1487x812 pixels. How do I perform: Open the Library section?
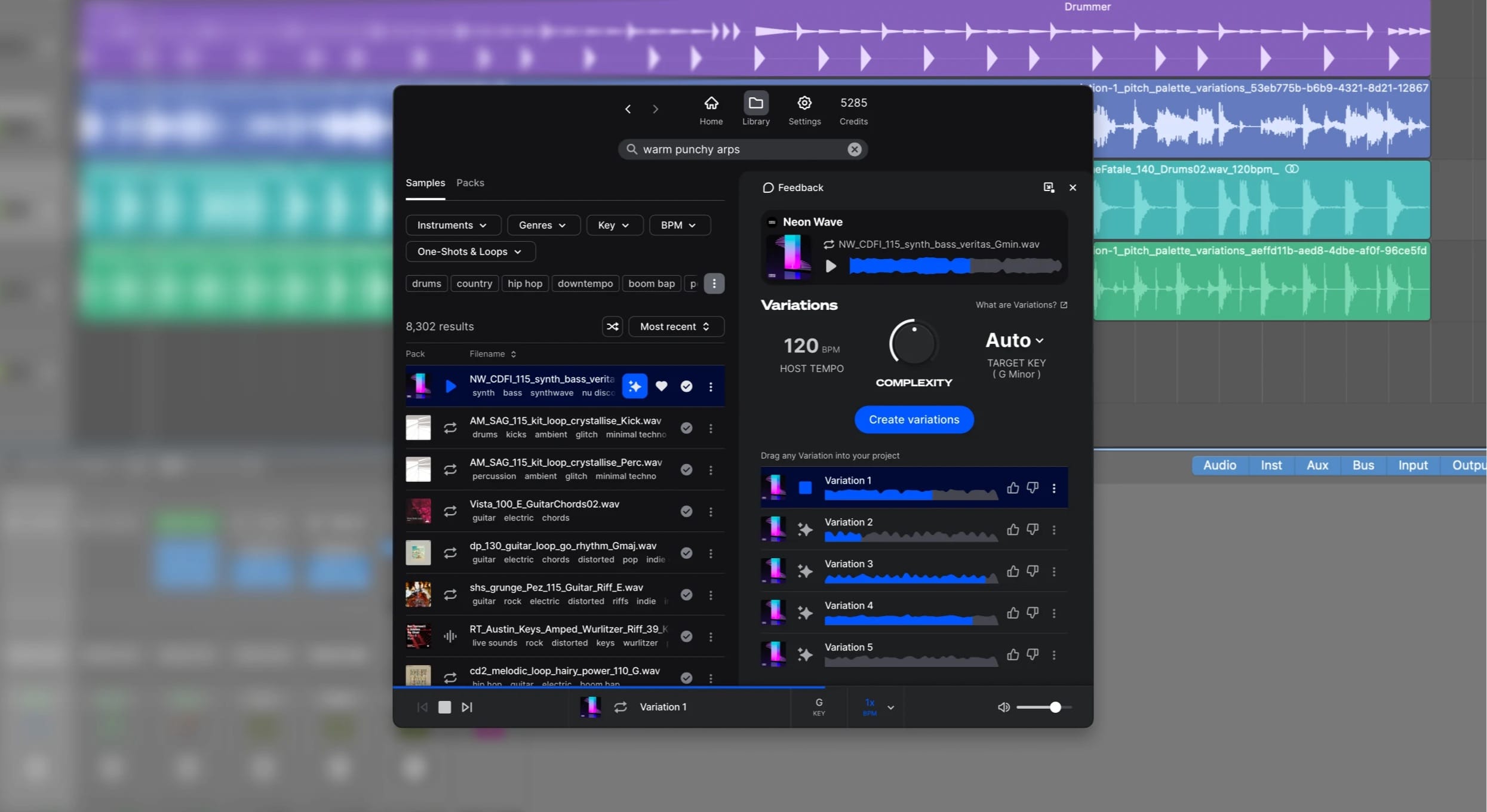(x=755, y=110)
